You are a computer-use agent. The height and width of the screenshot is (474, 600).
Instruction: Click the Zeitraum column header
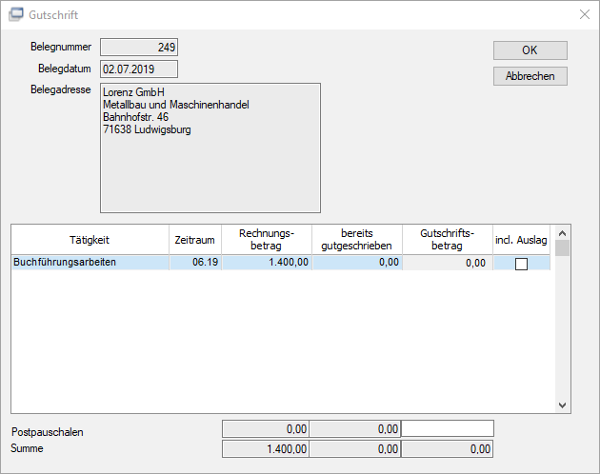[195, 240]
